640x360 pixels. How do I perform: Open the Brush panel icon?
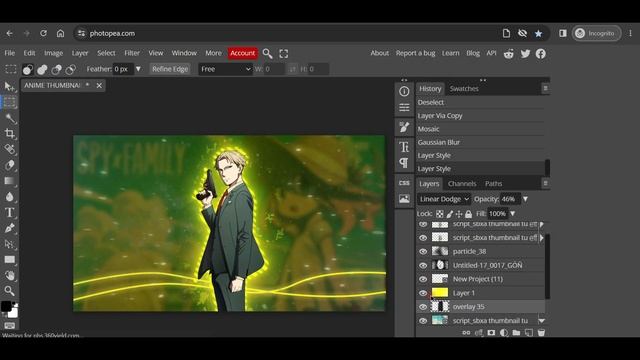point(404,127)
